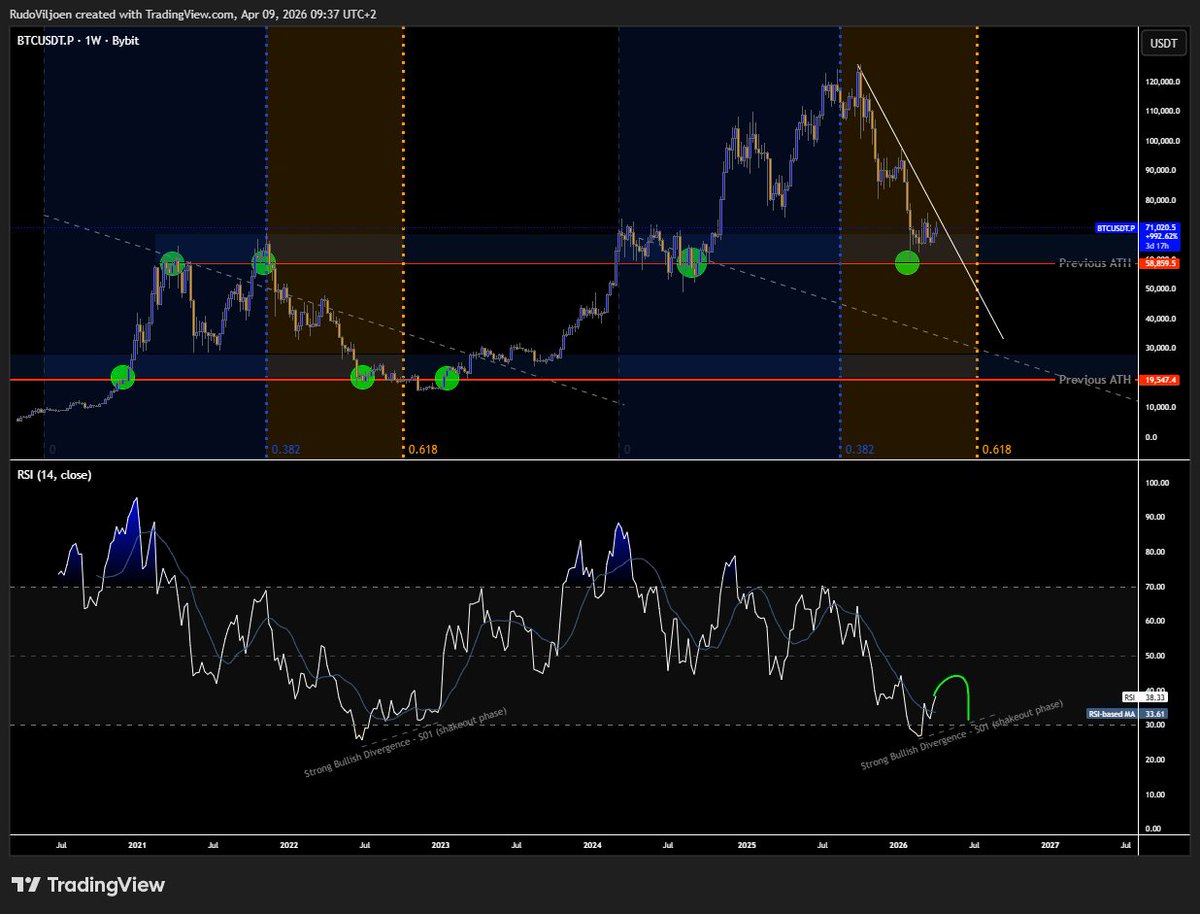The width and height of the screenshot is (1200, 914).
Task: Click 120,000.0 on the price scale
Action: 1165,82
